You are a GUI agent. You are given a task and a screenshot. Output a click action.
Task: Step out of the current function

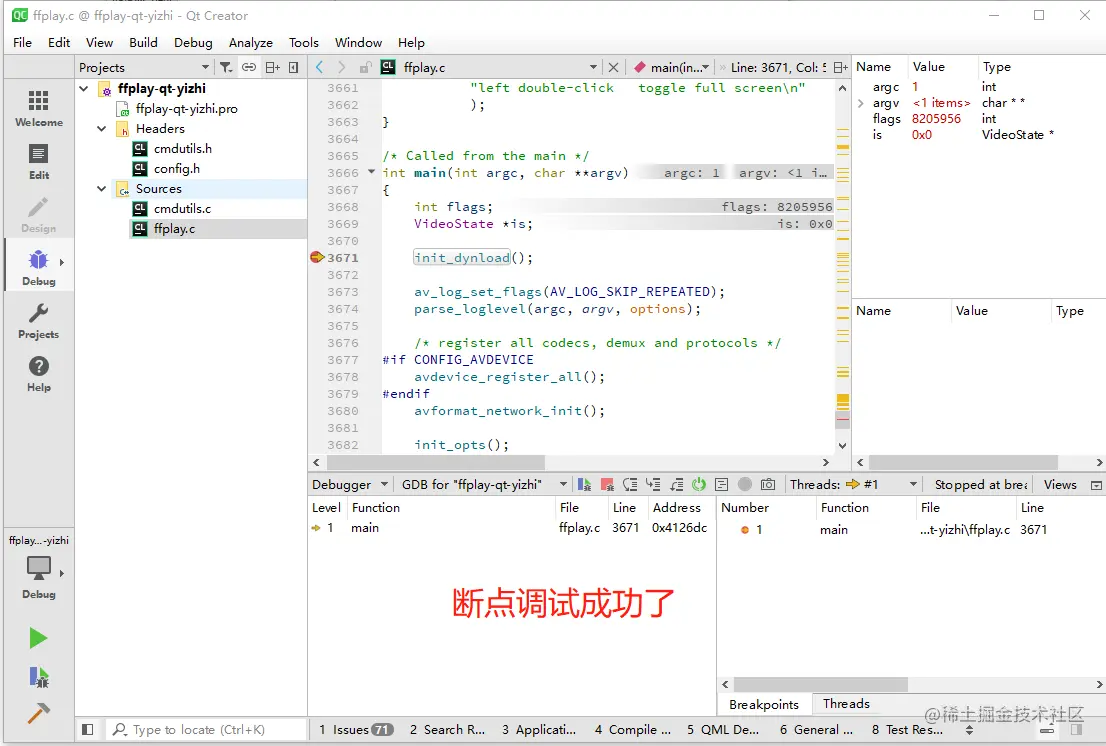676,484
